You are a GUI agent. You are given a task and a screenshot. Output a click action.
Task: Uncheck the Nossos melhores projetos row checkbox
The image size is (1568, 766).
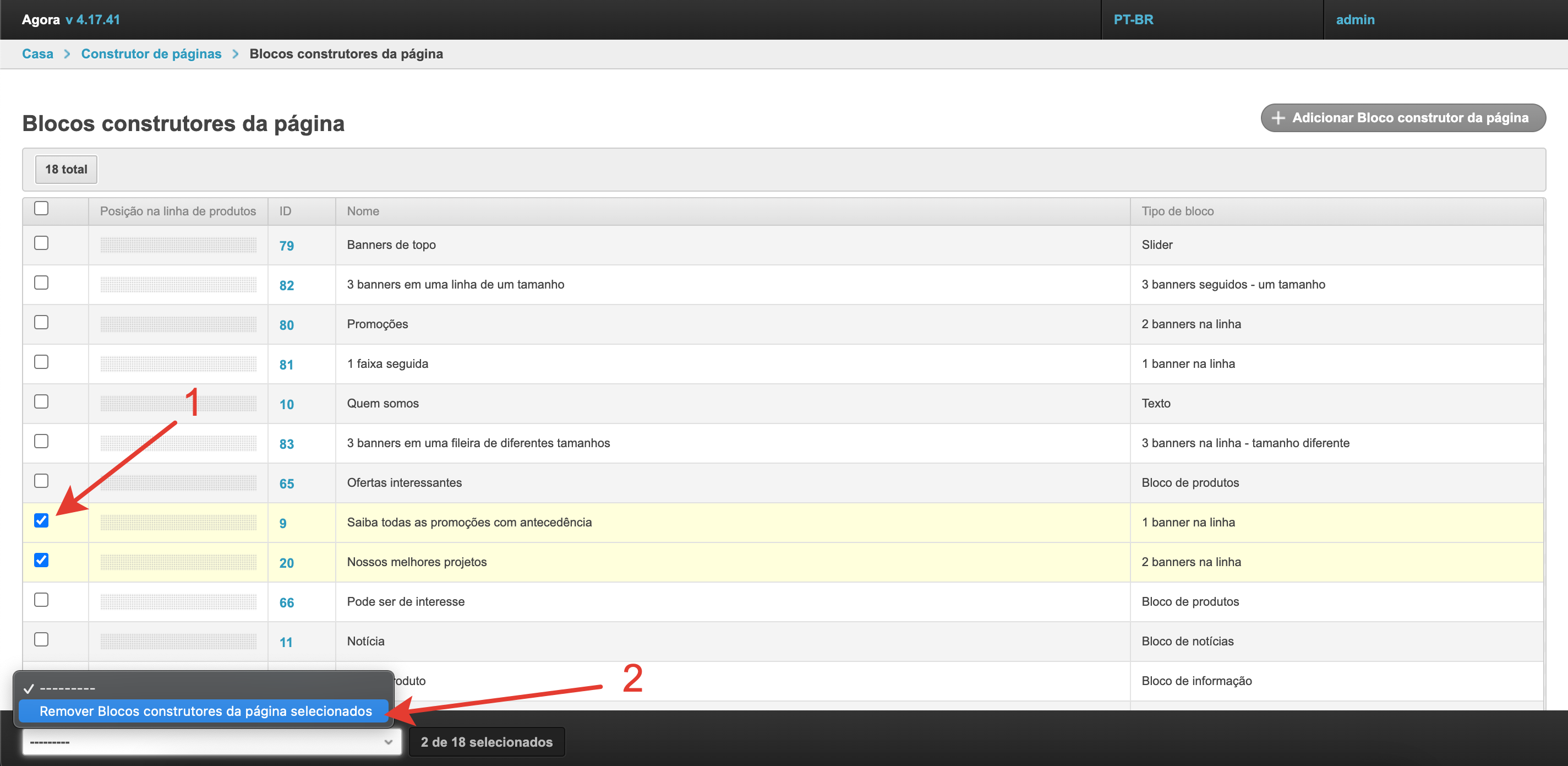pos(41,560)
